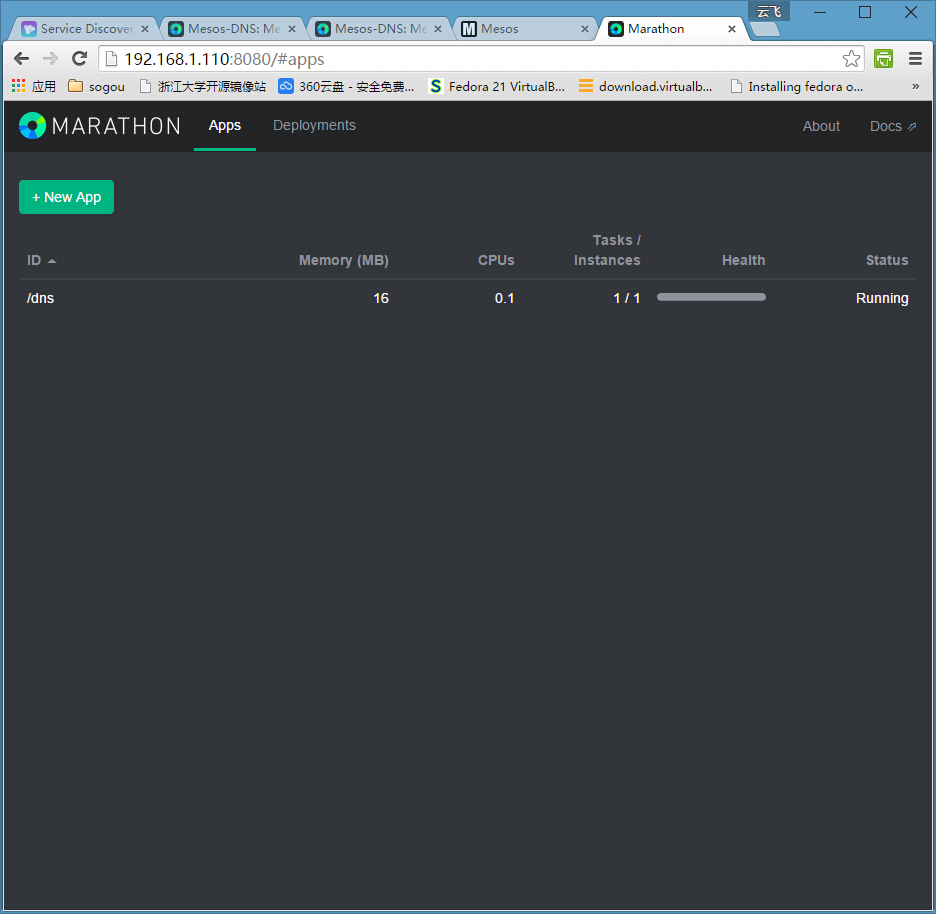Open the Docs external link
The width and height of the screenshot is (936, 914).
pyautogui.click(x=892, y=126)
